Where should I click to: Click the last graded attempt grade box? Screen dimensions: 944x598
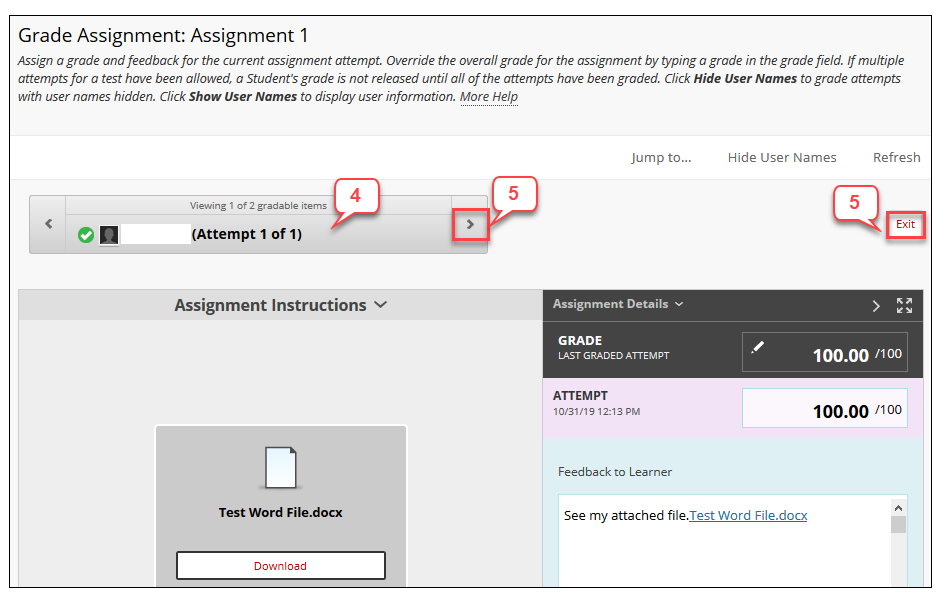point(825,352)
